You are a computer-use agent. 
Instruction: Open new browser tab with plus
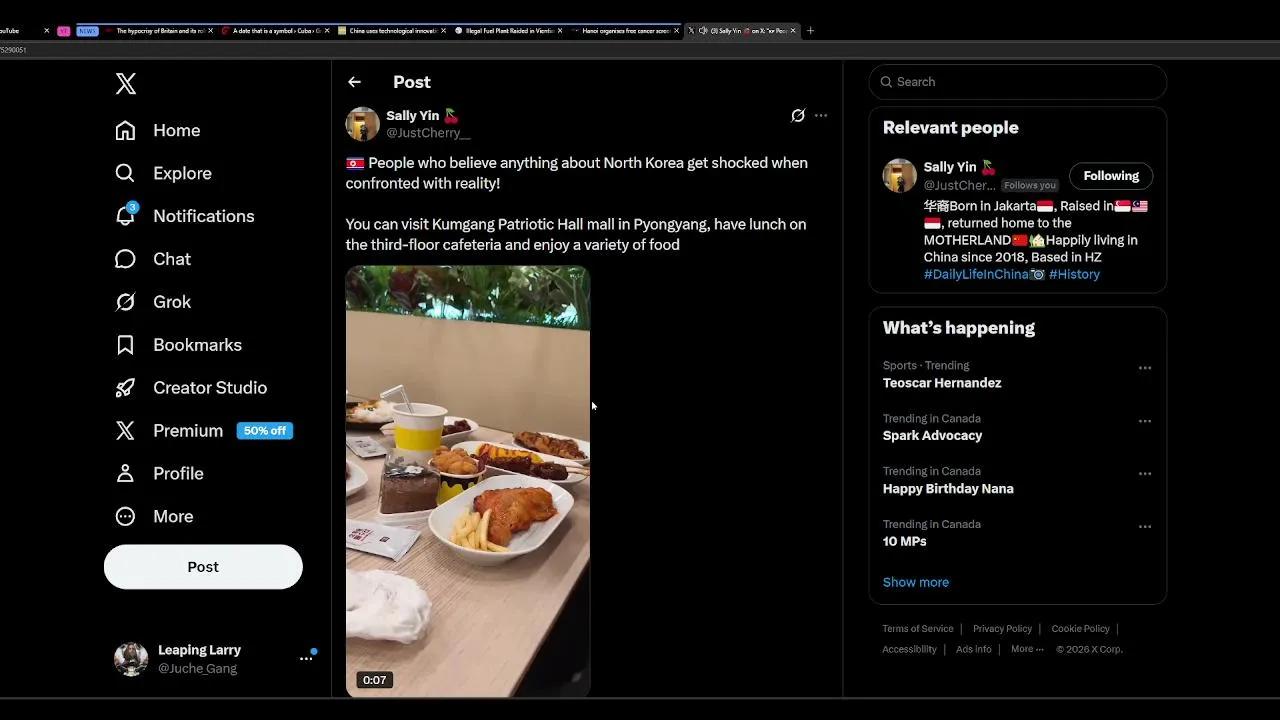coord(810,31)
